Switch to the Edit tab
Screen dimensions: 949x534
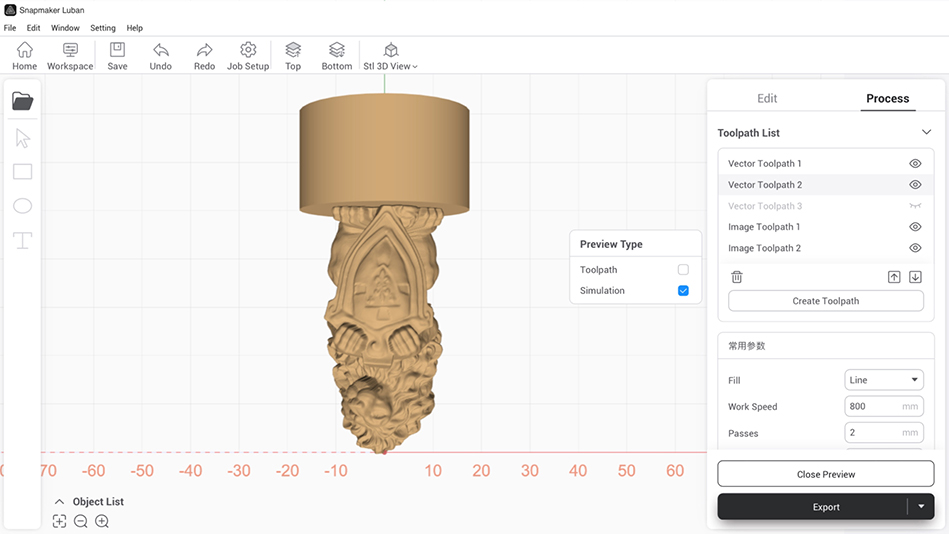(x=767, y=98)
